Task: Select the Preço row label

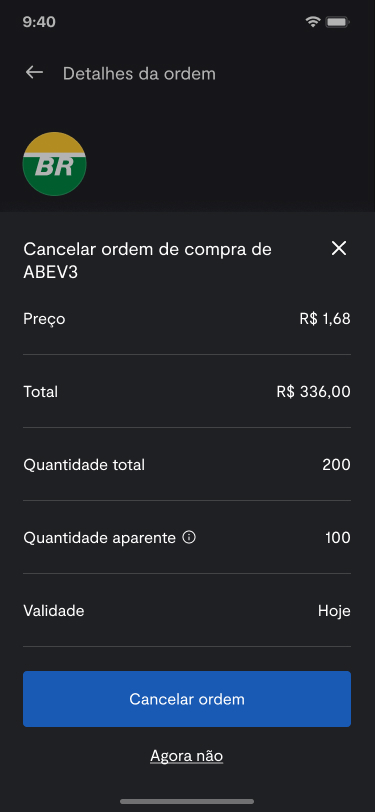Action: click(44, 319)
